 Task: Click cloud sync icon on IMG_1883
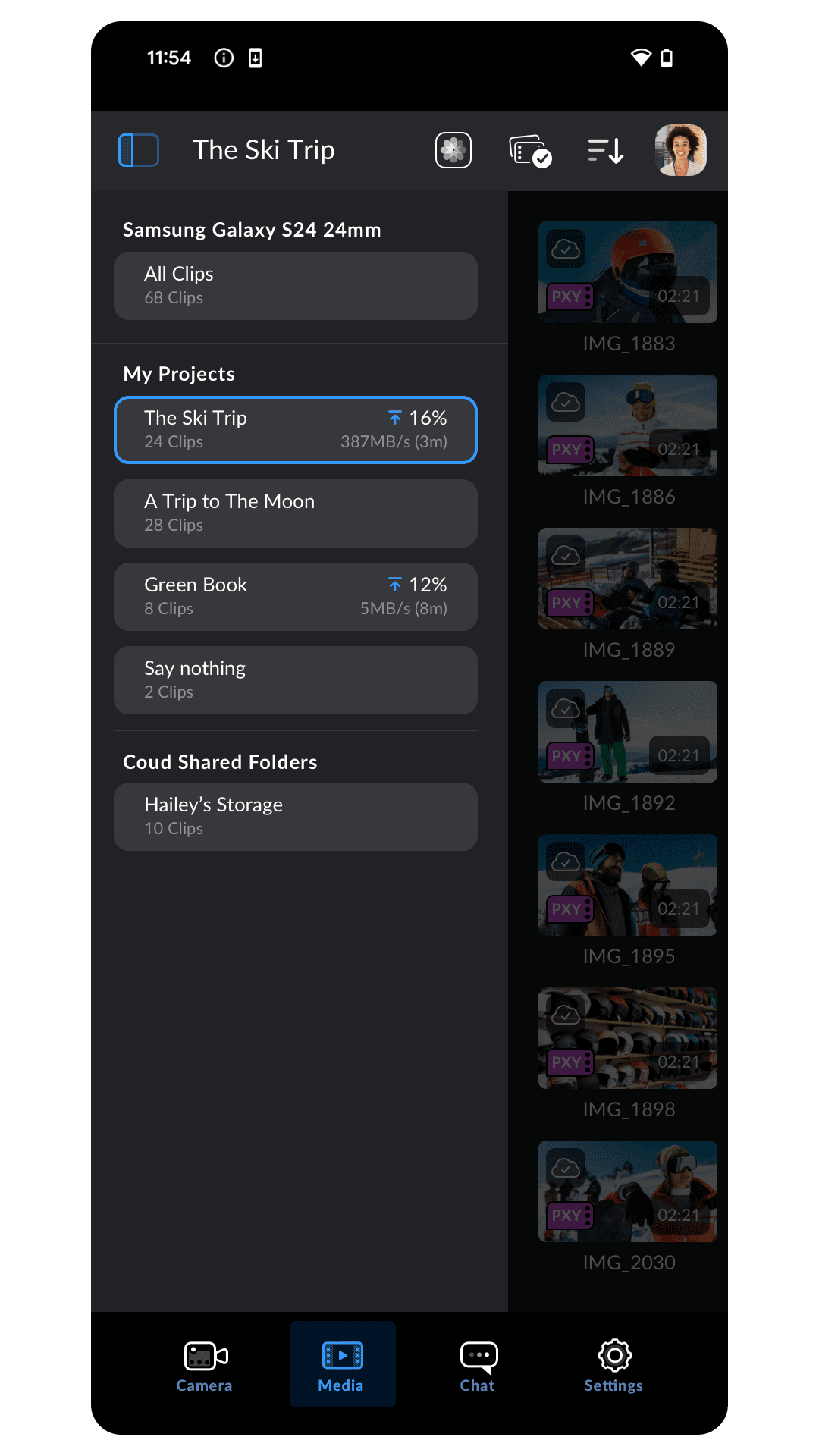566,249
